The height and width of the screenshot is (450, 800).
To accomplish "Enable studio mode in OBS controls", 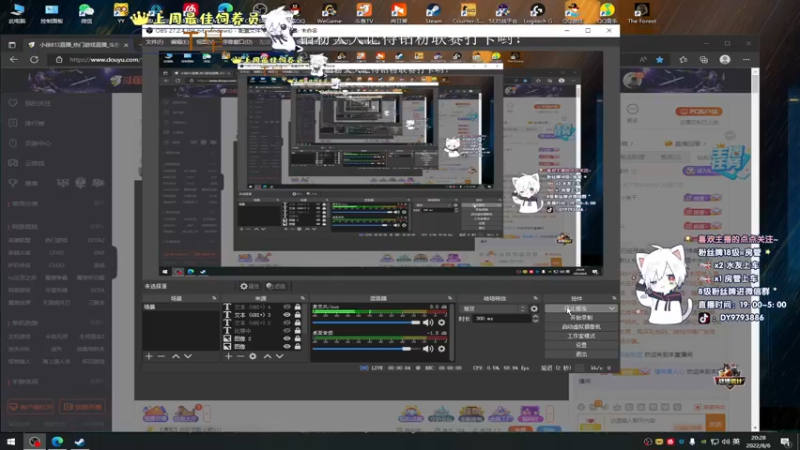I will (581, 336).
